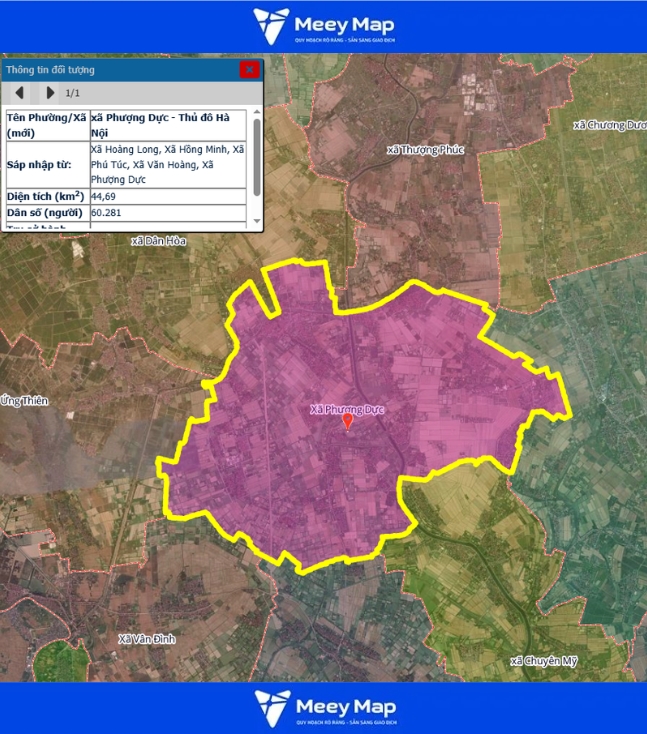Click the xã Vân Đình map label
The height and width of the screenshot is (734, 647).
click(146, 639)
